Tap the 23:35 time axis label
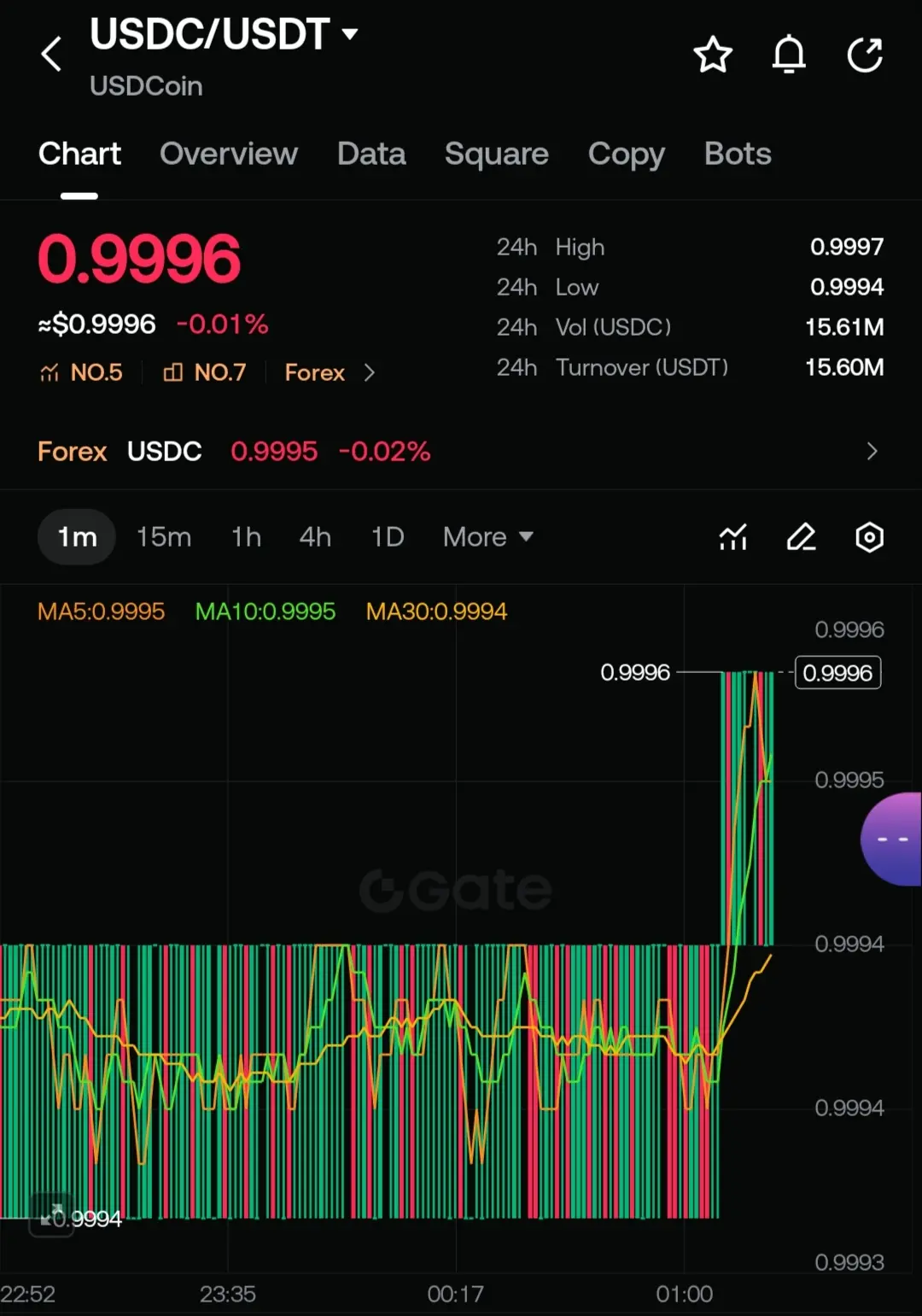 [x=228, y=1294]
